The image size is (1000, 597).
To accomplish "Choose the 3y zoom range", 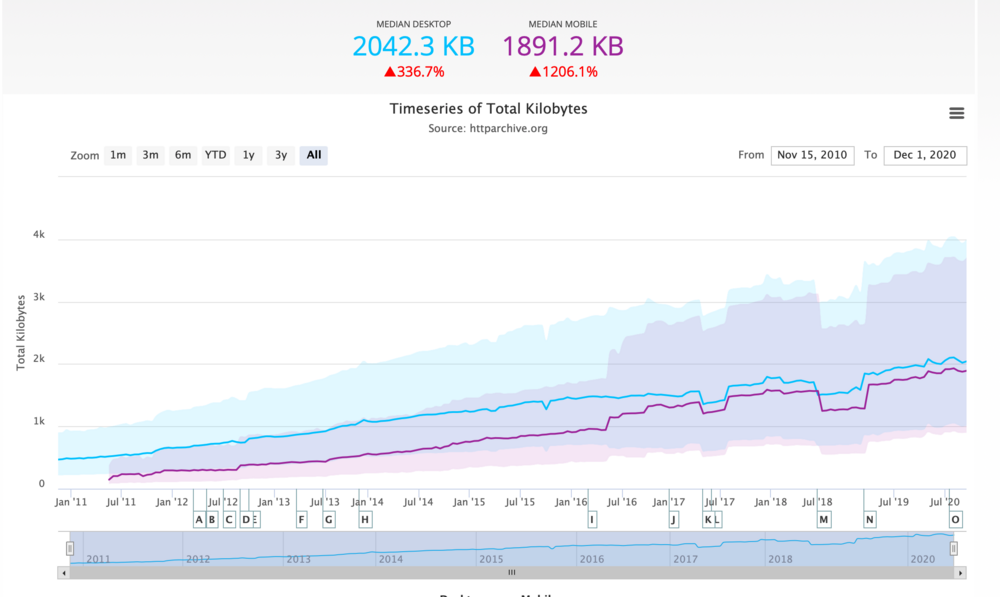I will (281, 155).
